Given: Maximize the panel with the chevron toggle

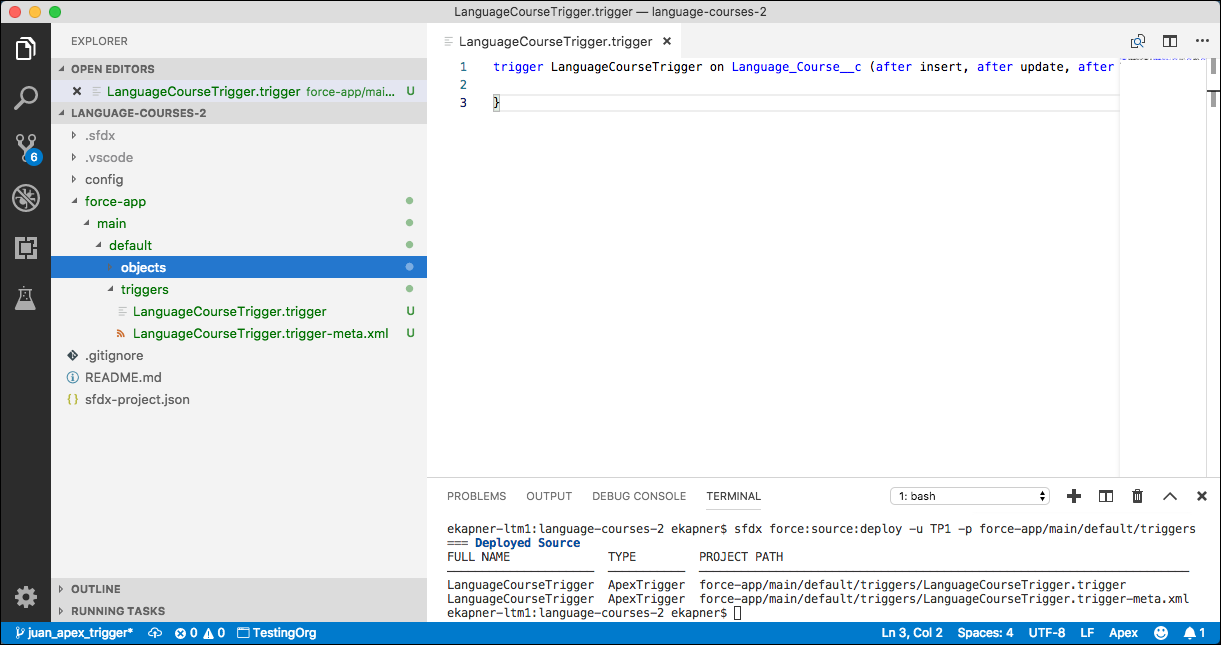Looking at the screenshot, I should [1169, 495].
